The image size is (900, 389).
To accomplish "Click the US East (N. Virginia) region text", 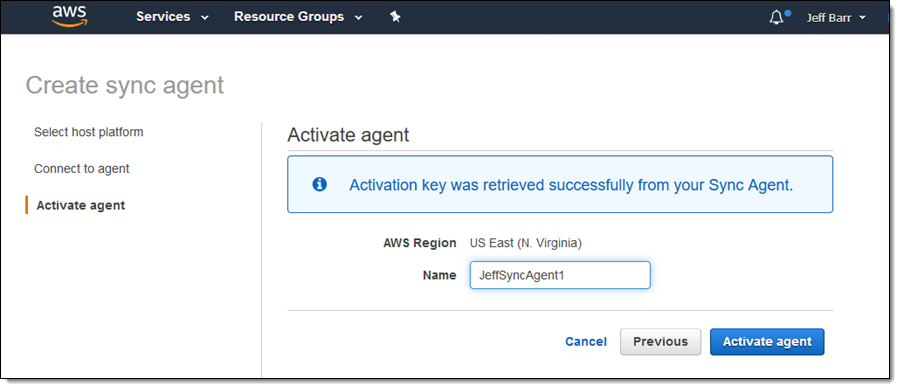I will 526,243.
